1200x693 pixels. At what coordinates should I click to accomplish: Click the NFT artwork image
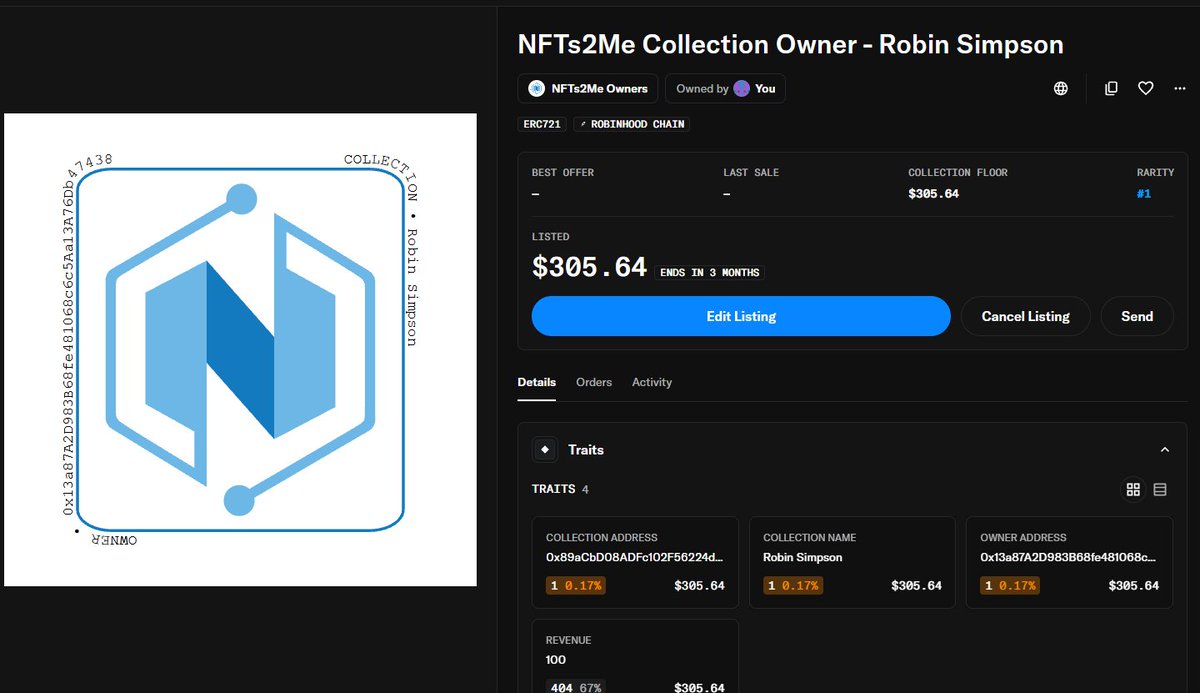[x=240, y=349]
